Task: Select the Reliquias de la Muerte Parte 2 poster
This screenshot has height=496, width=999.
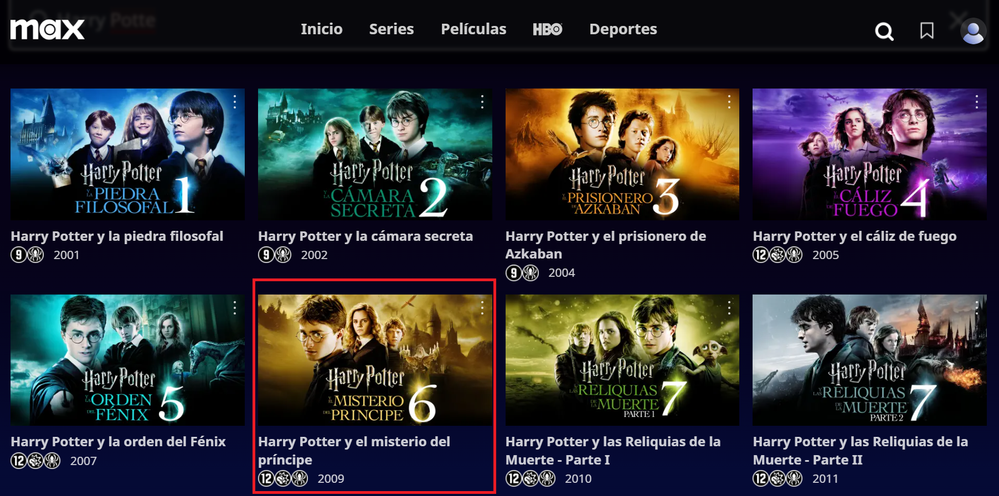Action: click(870, 360)
